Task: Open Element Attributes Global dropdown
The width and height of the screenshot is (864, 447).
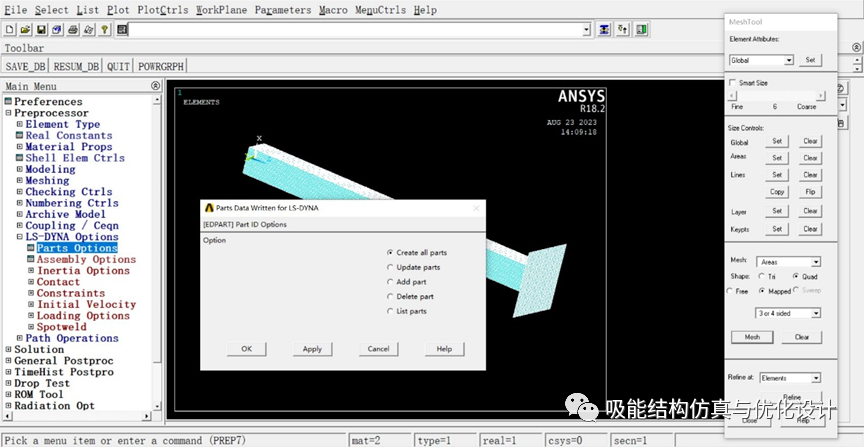Action: point(789,60)
